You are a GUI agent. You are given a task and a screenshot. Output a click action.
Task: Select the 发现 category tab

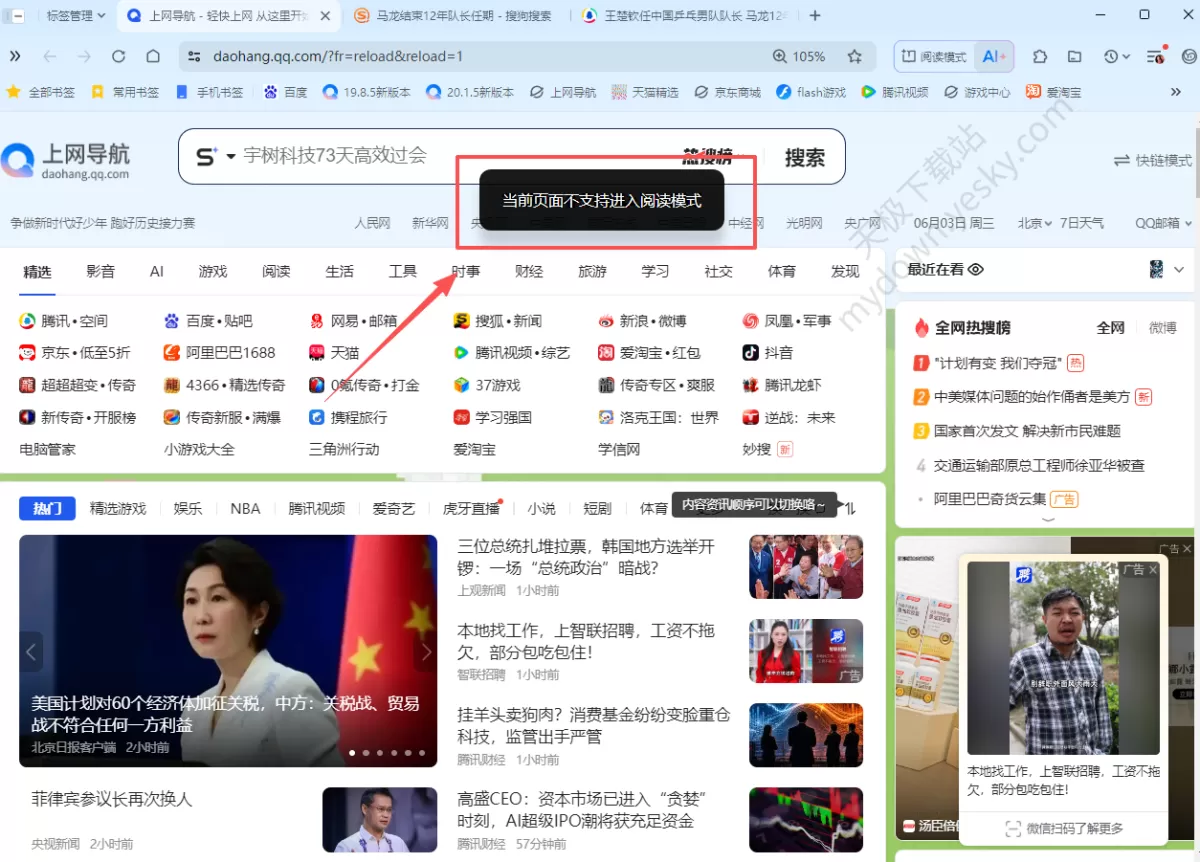[x=845, y=271]
